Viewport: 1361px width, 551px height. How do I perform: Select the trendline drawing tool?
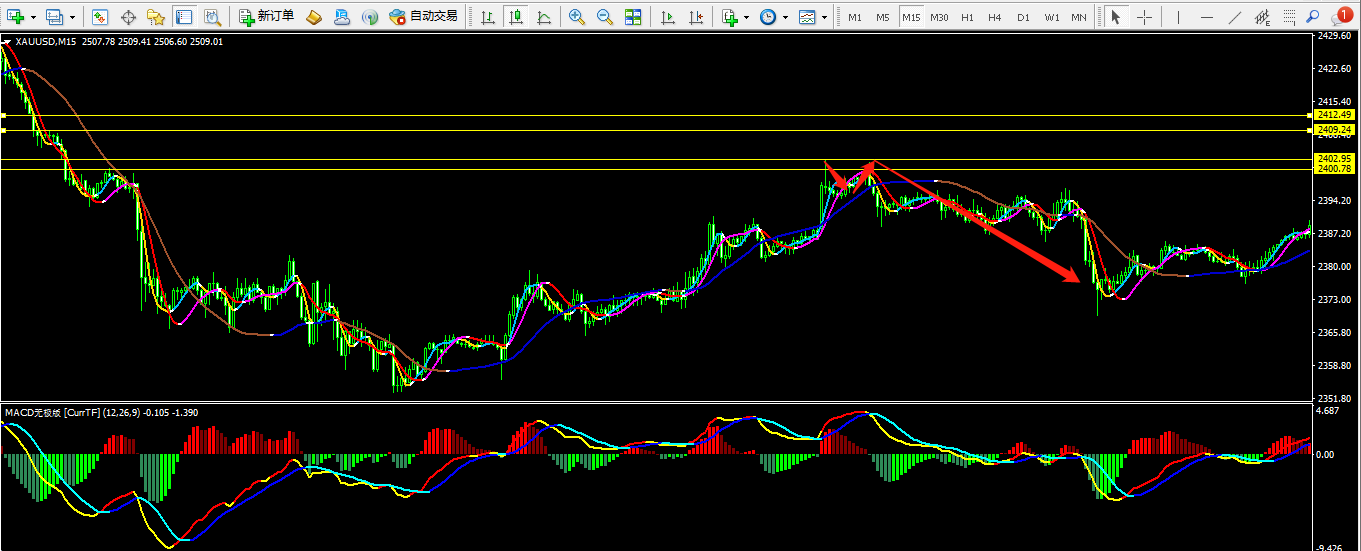click(1236, 17)
